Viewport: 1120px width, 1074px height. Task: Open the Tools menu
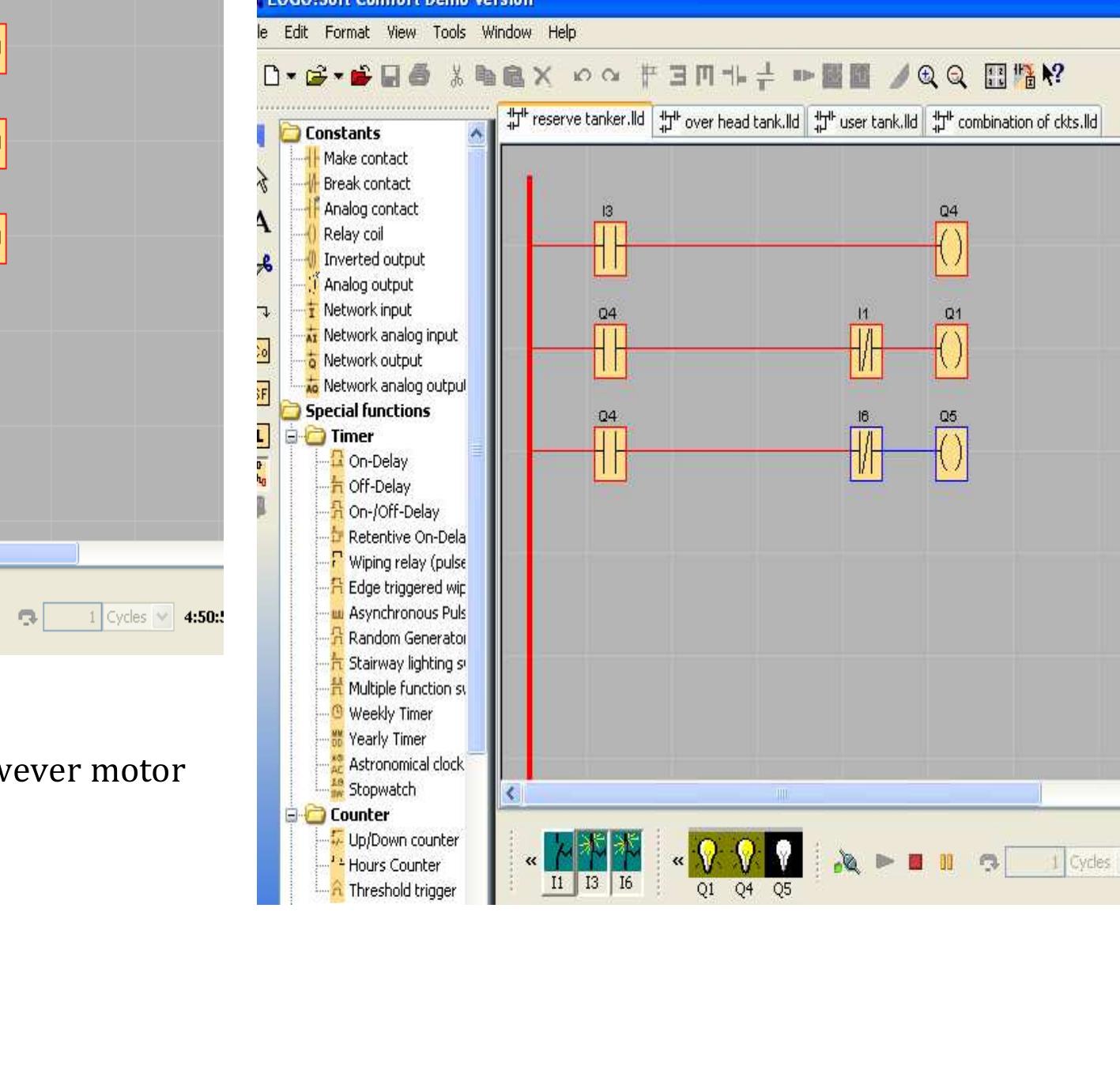pyautogui.click(x=449, y=32)
